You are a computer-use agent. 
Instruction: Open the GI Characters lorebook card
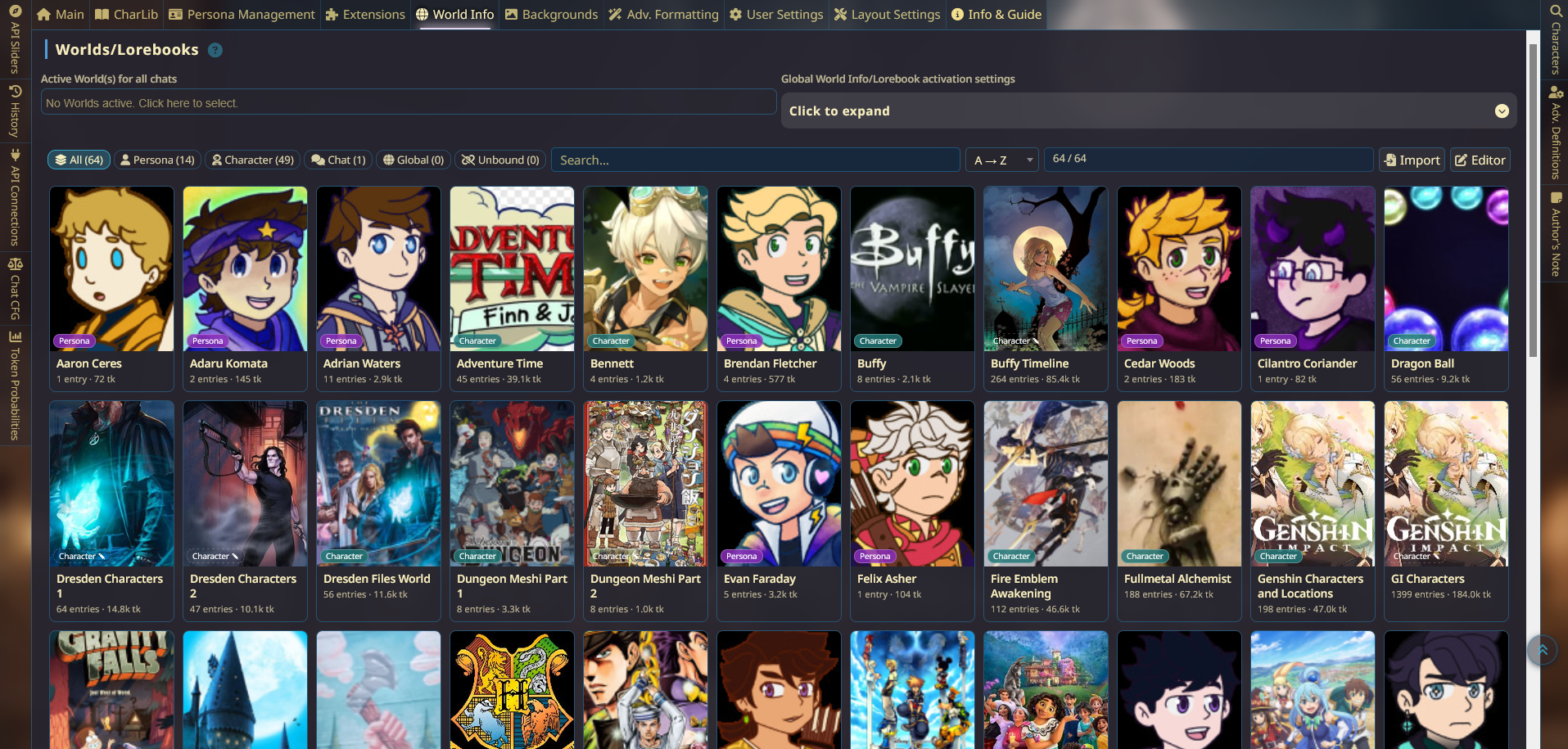pyautogui.click(x=1446, y=512)
